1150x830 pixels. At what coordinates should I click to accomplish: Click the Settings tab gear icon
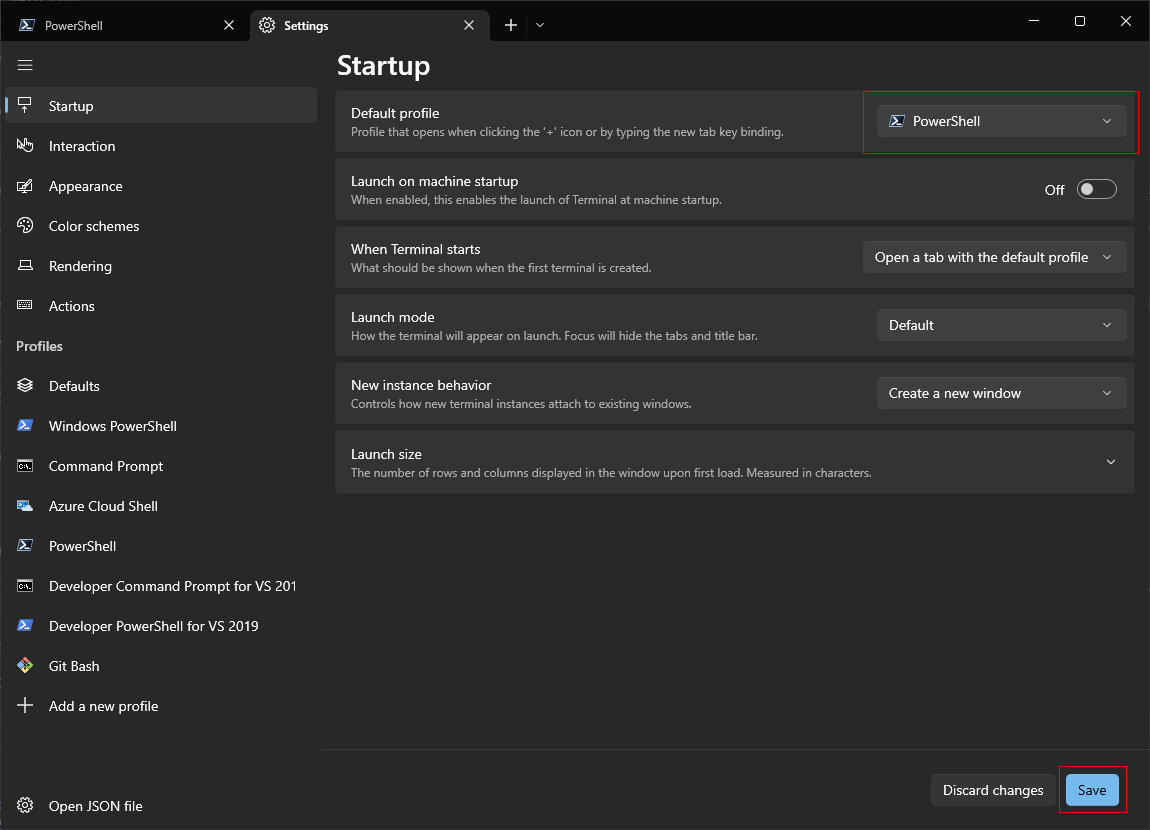pyautogui.click(x=267, y=25)
